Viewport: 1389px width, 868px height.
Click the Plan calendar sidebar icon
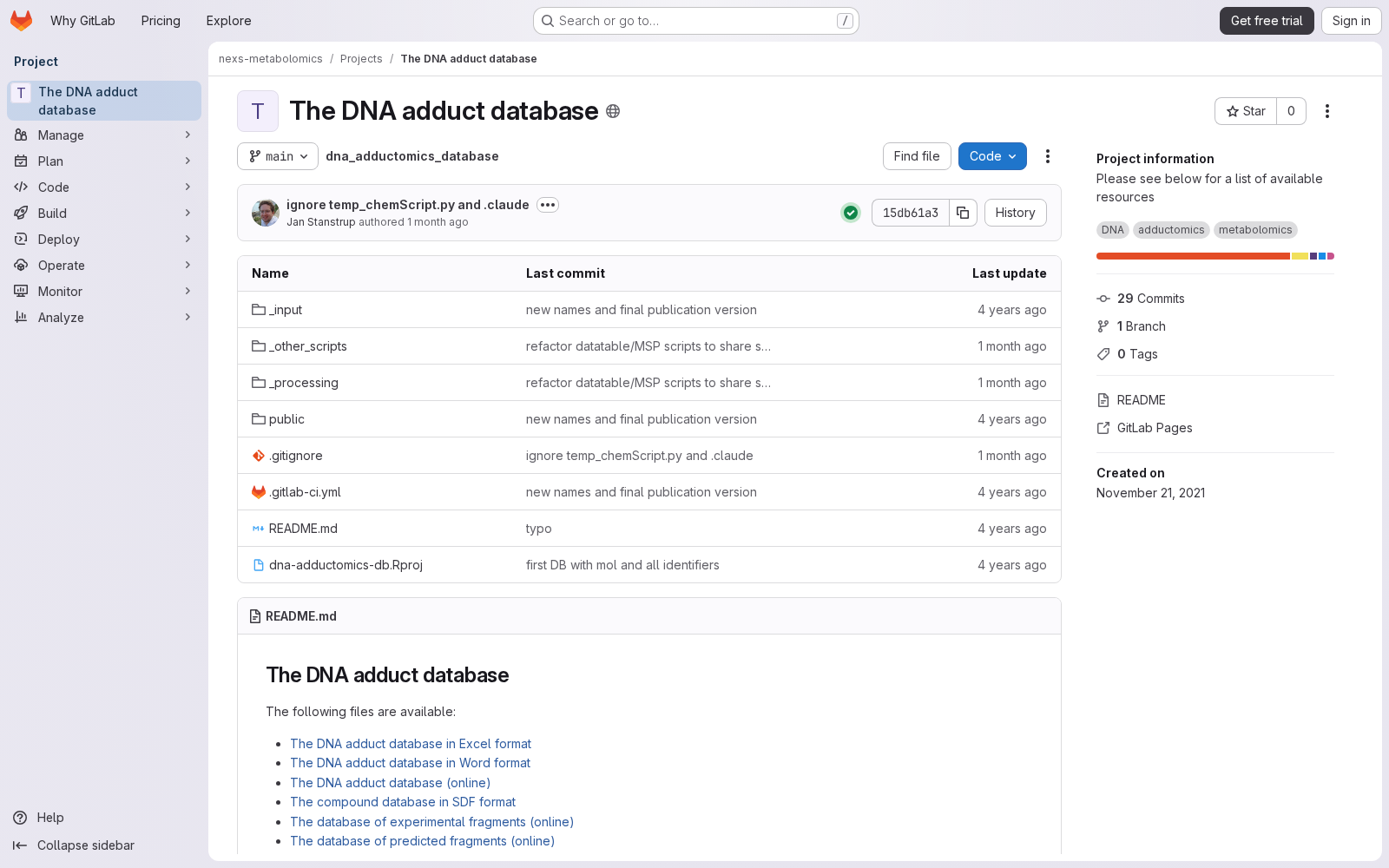click(21, 161)
